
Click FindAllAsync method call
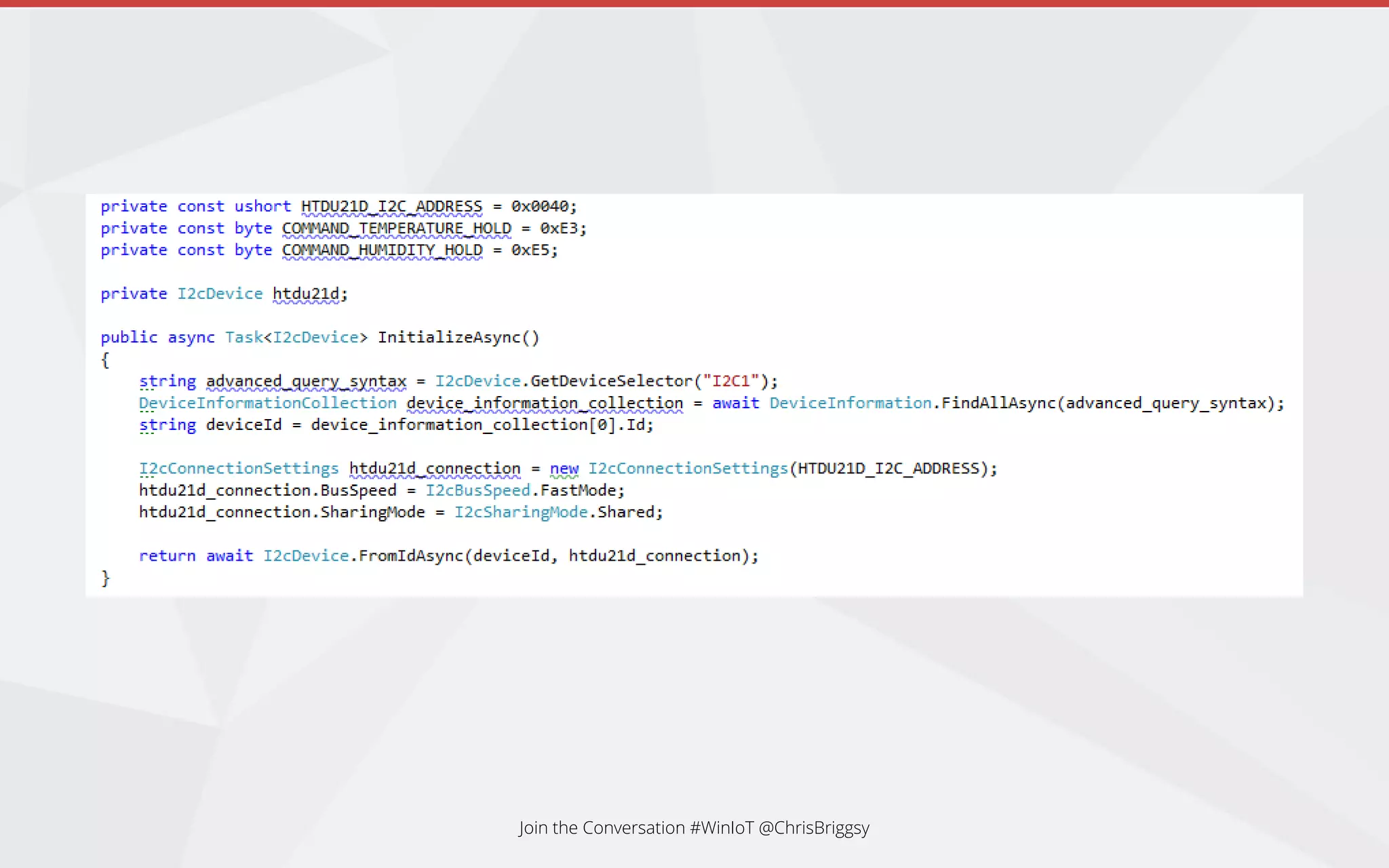[998, 403]
